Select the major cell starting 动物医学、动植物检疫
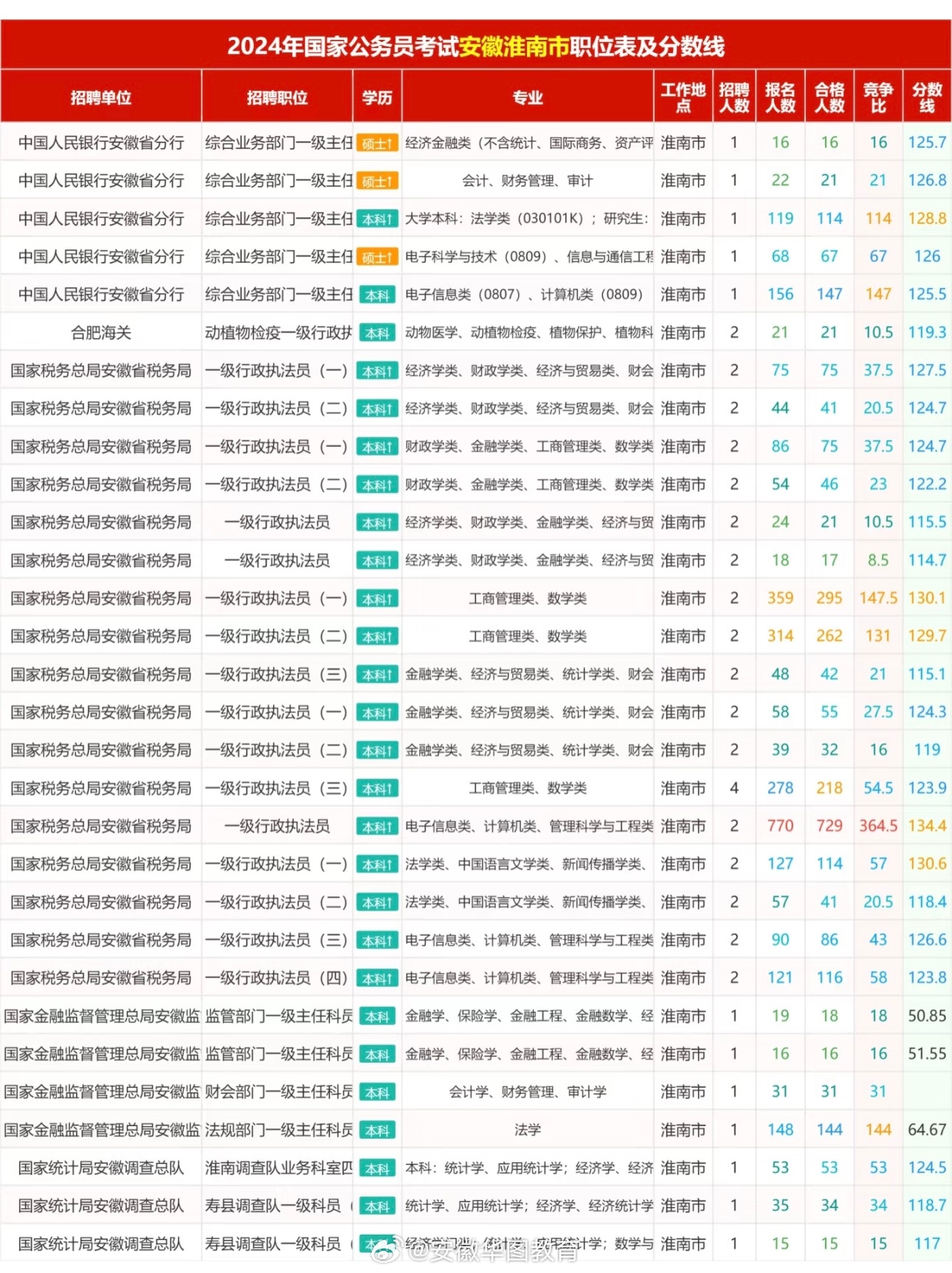 (x=528, y=333)
